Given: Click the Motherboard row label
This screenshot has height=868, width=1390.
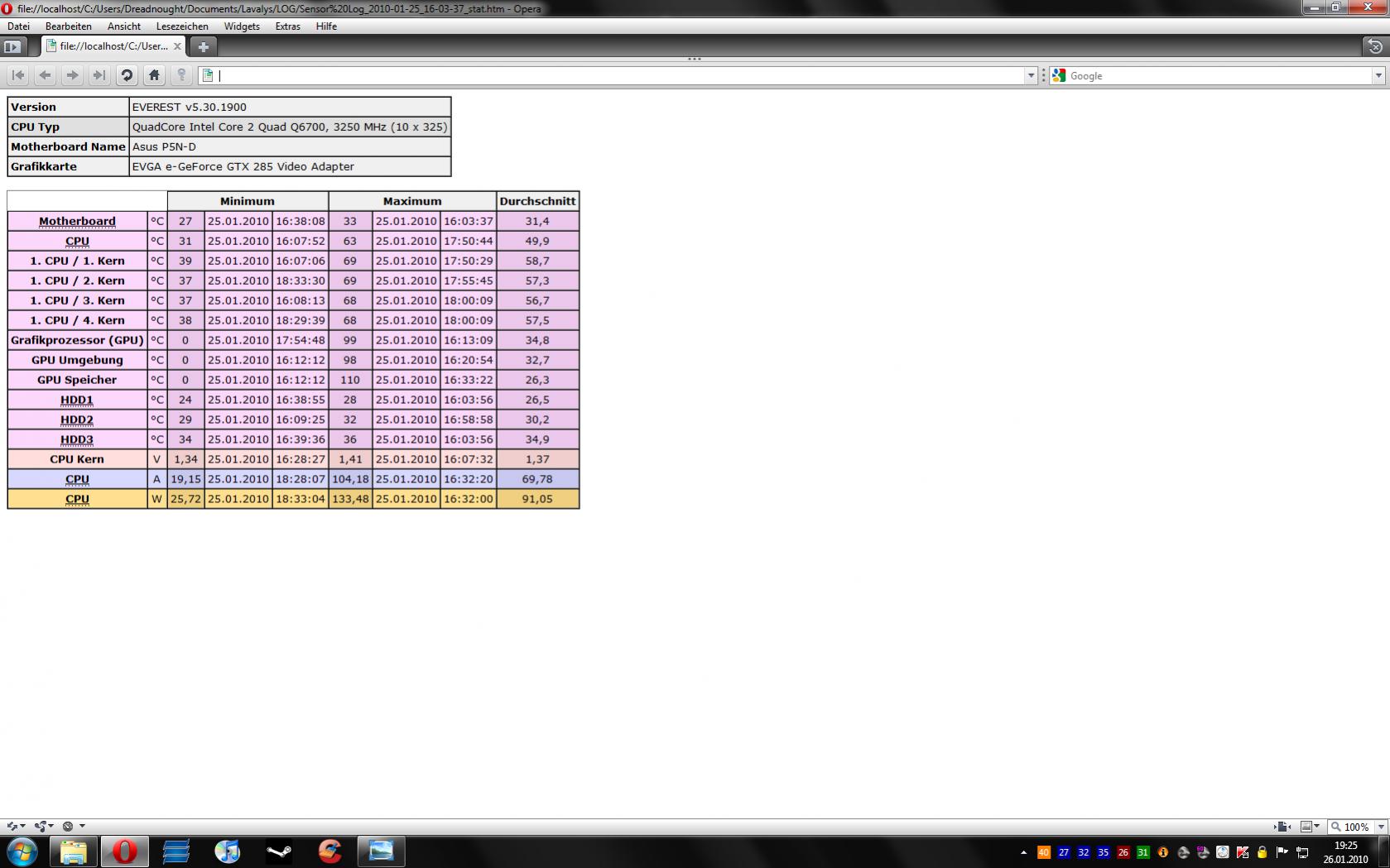Looking at the screenshot, I should [x=77, y=221].
